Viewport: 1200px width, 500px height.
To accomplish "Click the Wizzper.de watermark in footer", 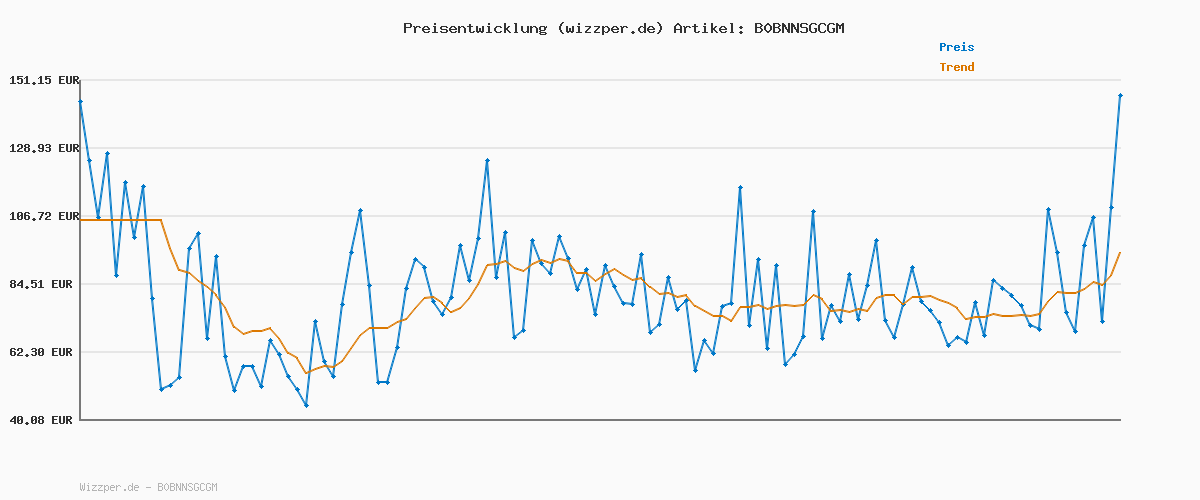I will (109, 487).
